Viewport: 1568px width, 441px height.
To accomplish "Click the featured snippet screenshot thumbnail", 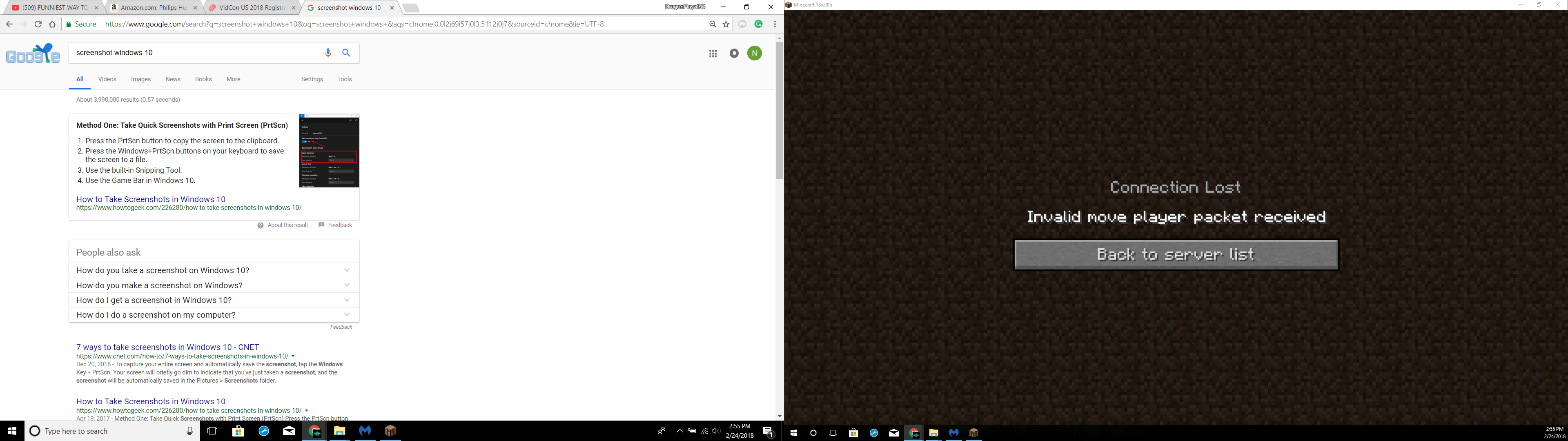I will pyautogui.click(x=329, y=150).
